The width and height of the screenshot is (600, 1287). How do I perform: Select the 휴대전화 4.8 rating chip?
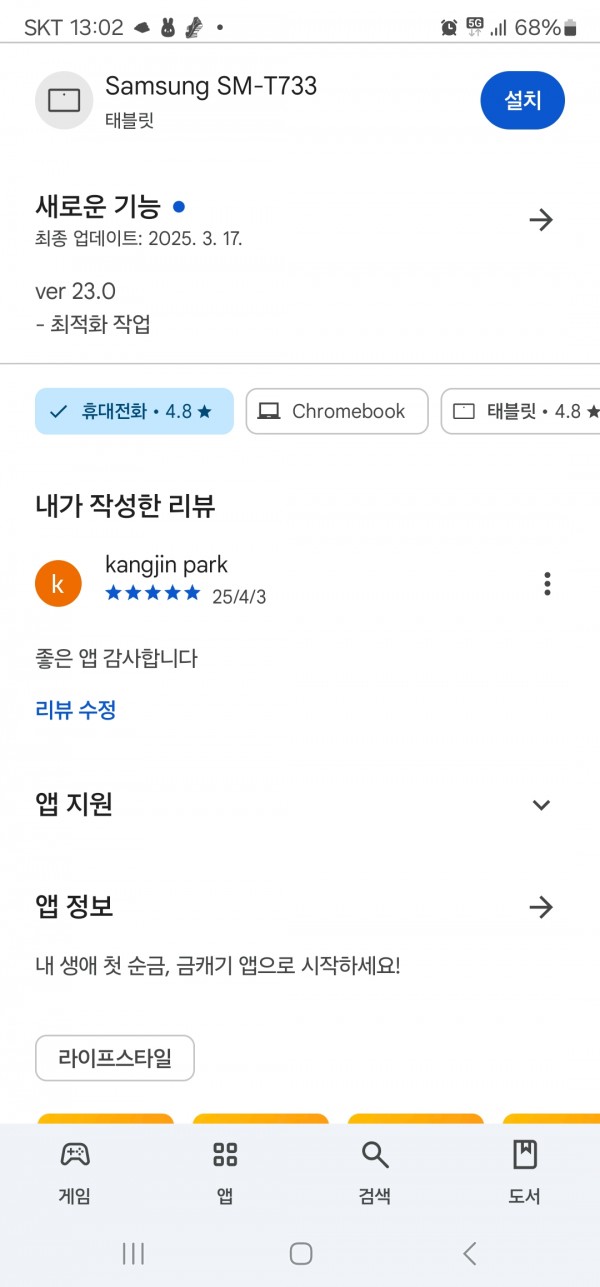(134, 411)
